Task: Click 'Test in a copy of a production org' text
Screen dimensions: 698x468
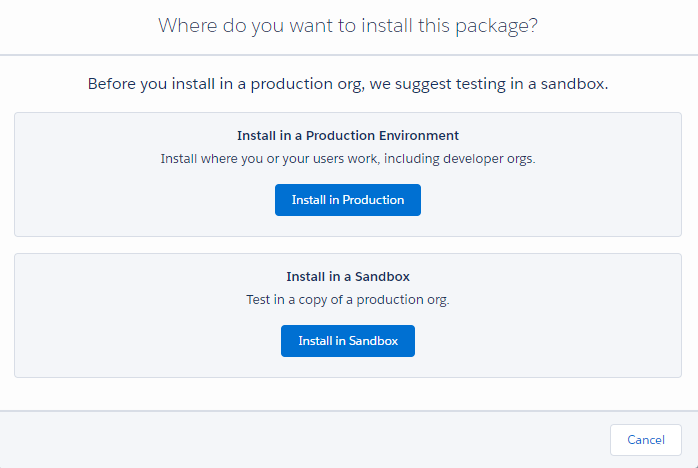Action: click(x=348, y=300)
